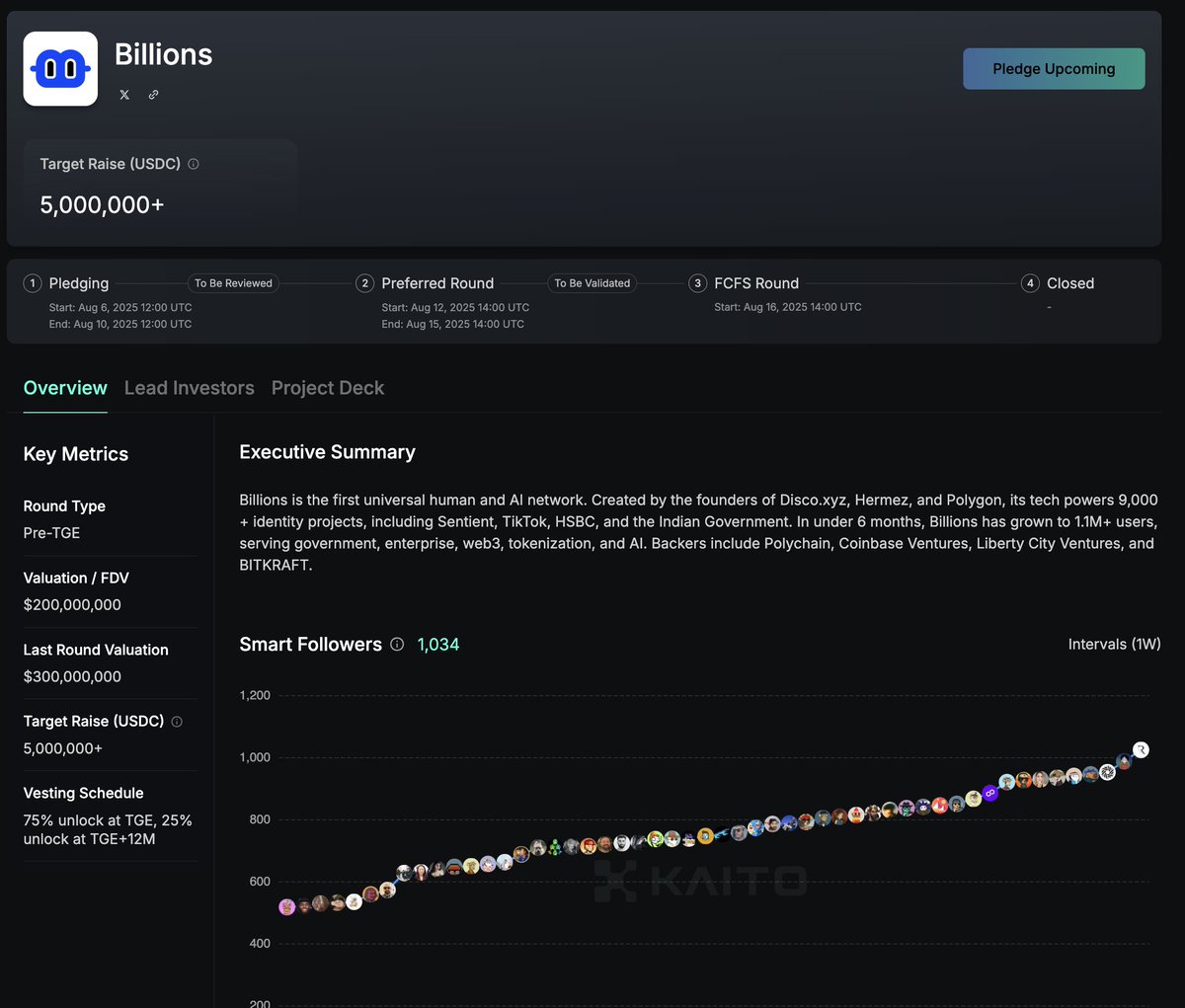Image resolution: width=1185 pixels, height=1008 pixels.
Task: Open the Project Deck tab
Action: [328, 388]
